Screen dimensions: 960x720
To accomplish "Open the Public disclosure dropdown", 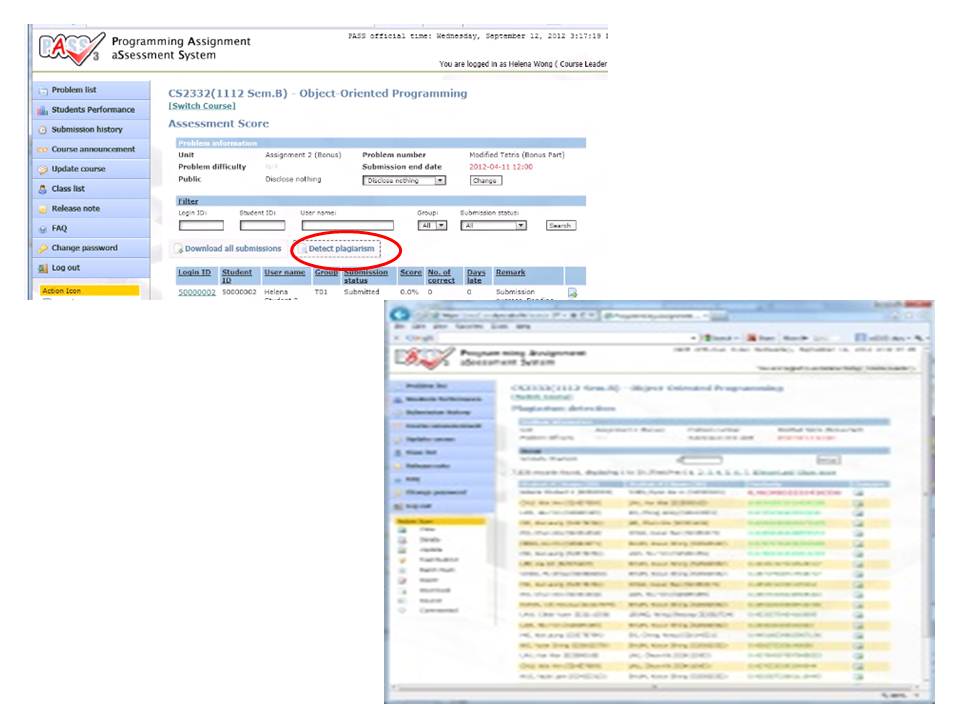I will coord(404,181).
